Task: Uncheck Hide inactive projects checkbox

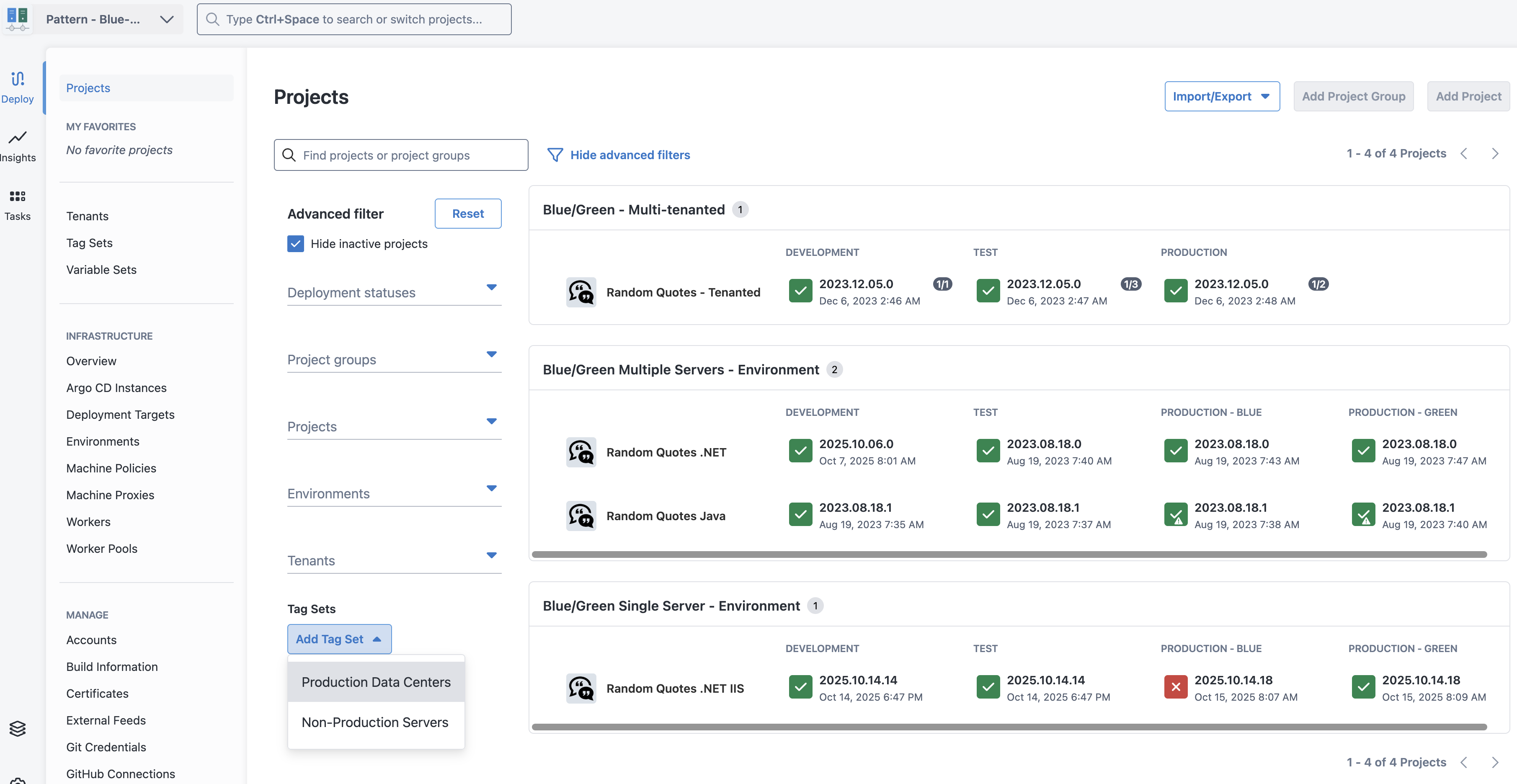Action: (296, 244)
